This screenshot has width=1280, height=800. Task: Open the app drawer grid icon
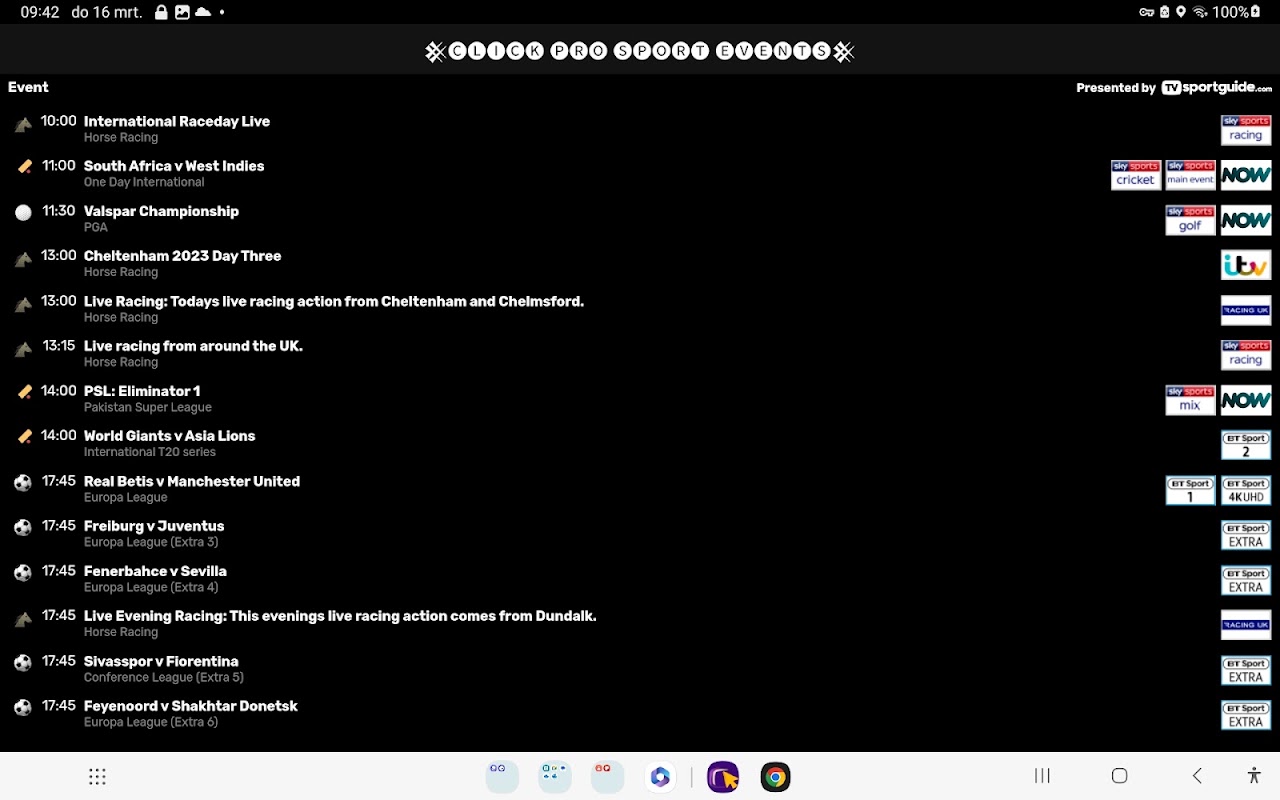97,777
